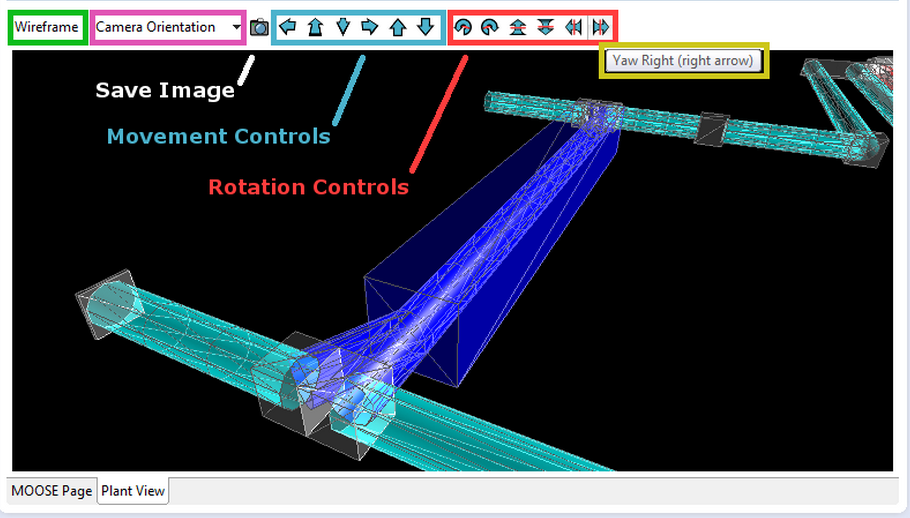Yaw the camera right
The height and width of the screenshot is (518, 910).
600,27
